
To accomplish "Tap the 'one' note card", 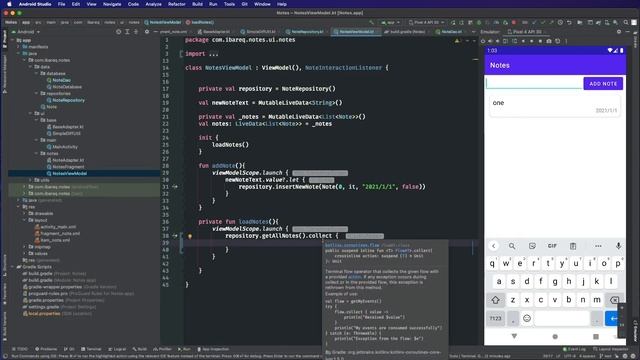I will (555, 106).
